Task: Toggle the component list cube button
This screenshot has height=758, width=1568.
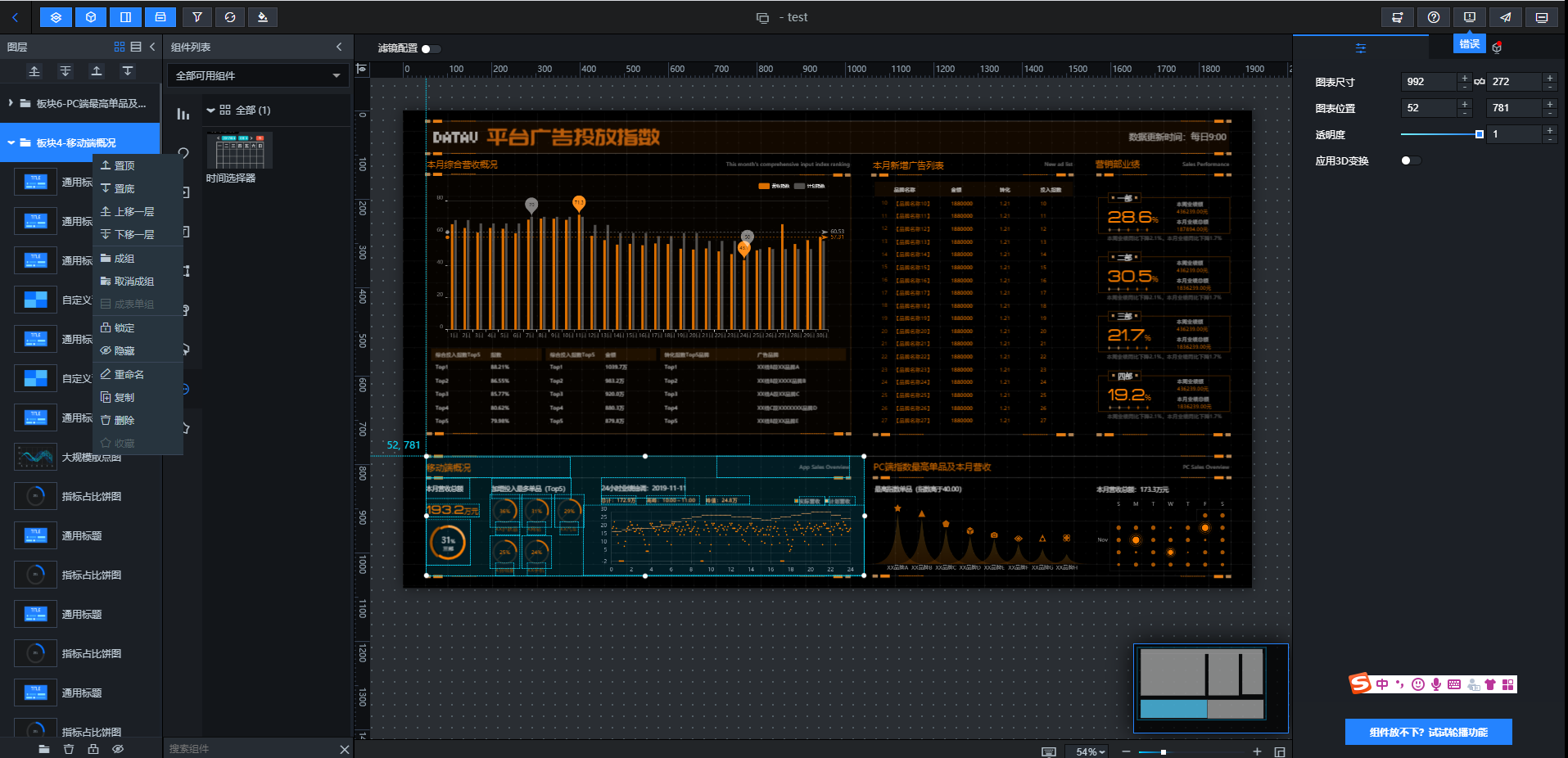Action: (91, 17)
